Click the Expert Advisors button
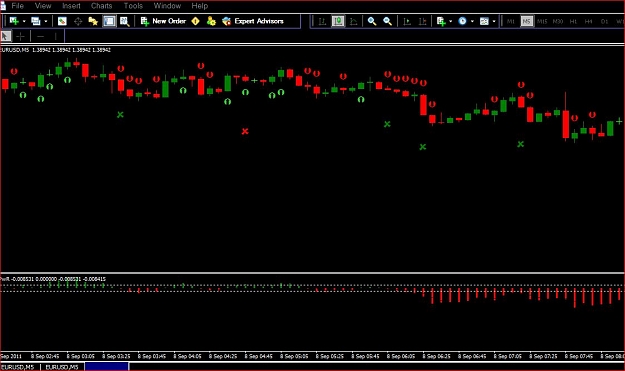Viewport: 625px width, 371px height. coord(253,21)
